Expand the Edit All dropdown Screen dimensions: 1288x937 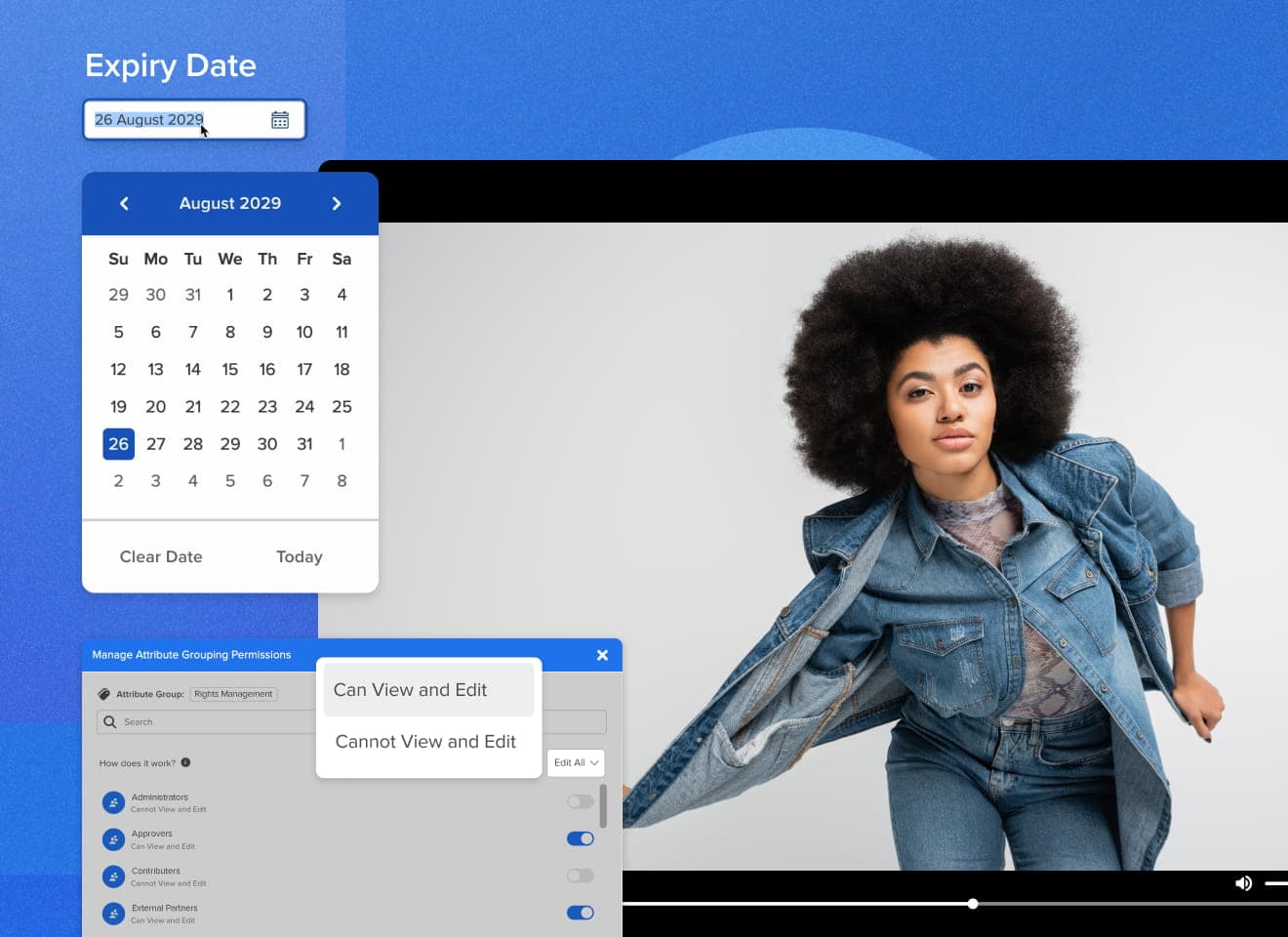(576, 762)
